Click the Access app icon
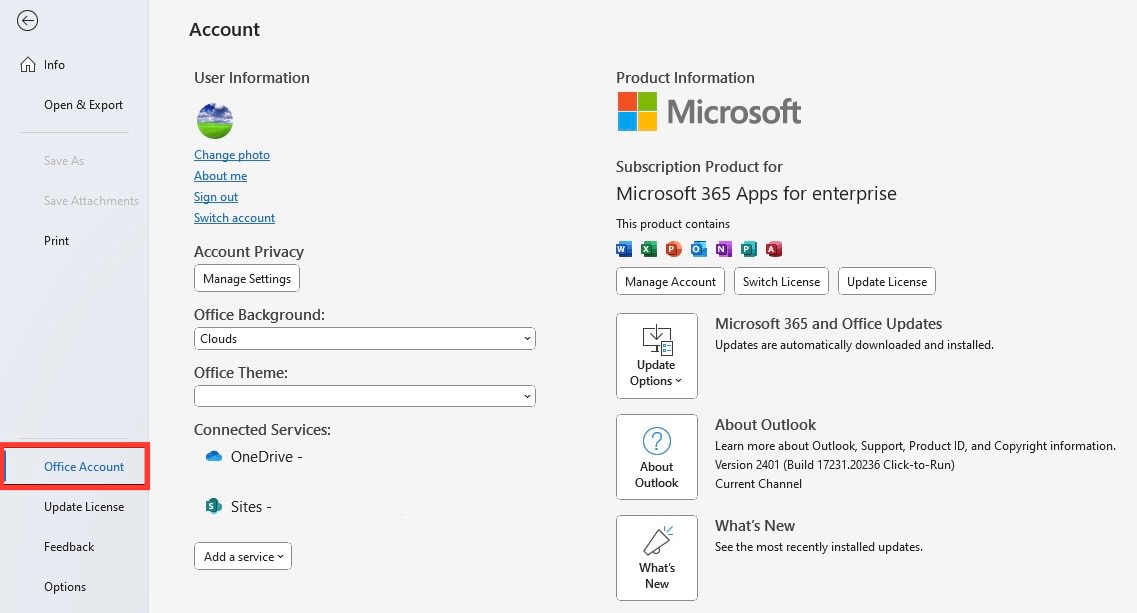The image size is (1137, 613). click(x=774, y=250)
